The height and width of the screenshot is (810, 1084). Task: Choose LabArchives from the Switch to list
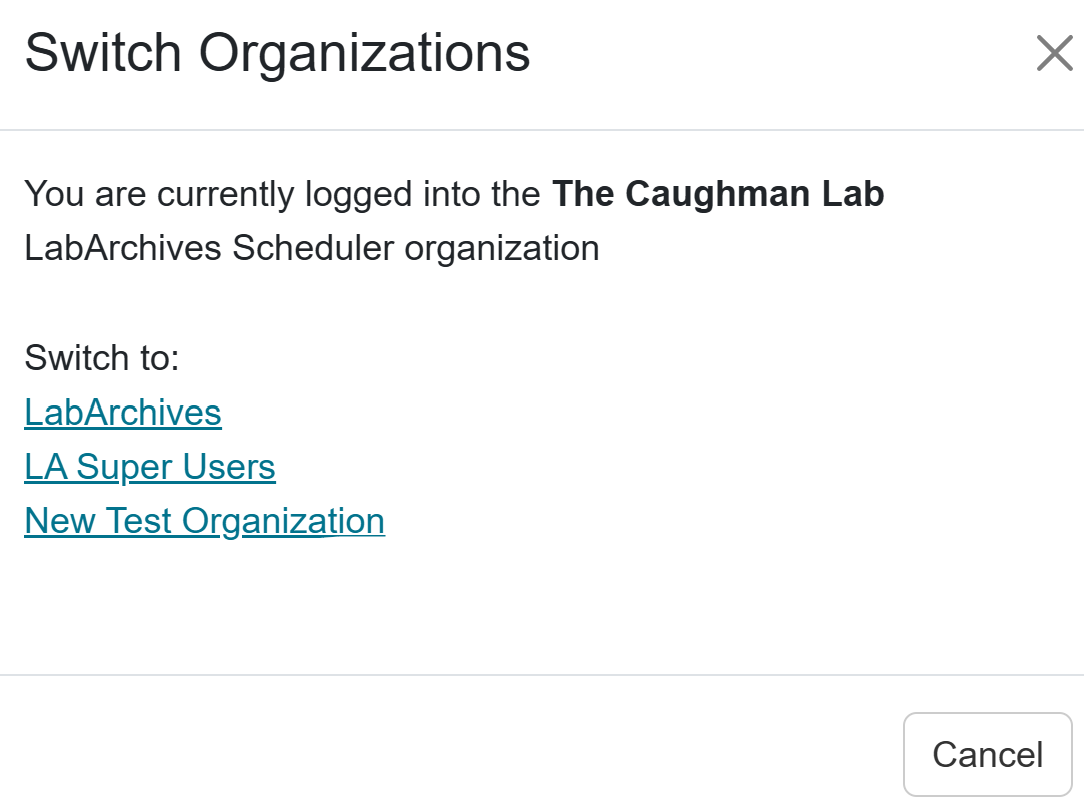point(123,413)
